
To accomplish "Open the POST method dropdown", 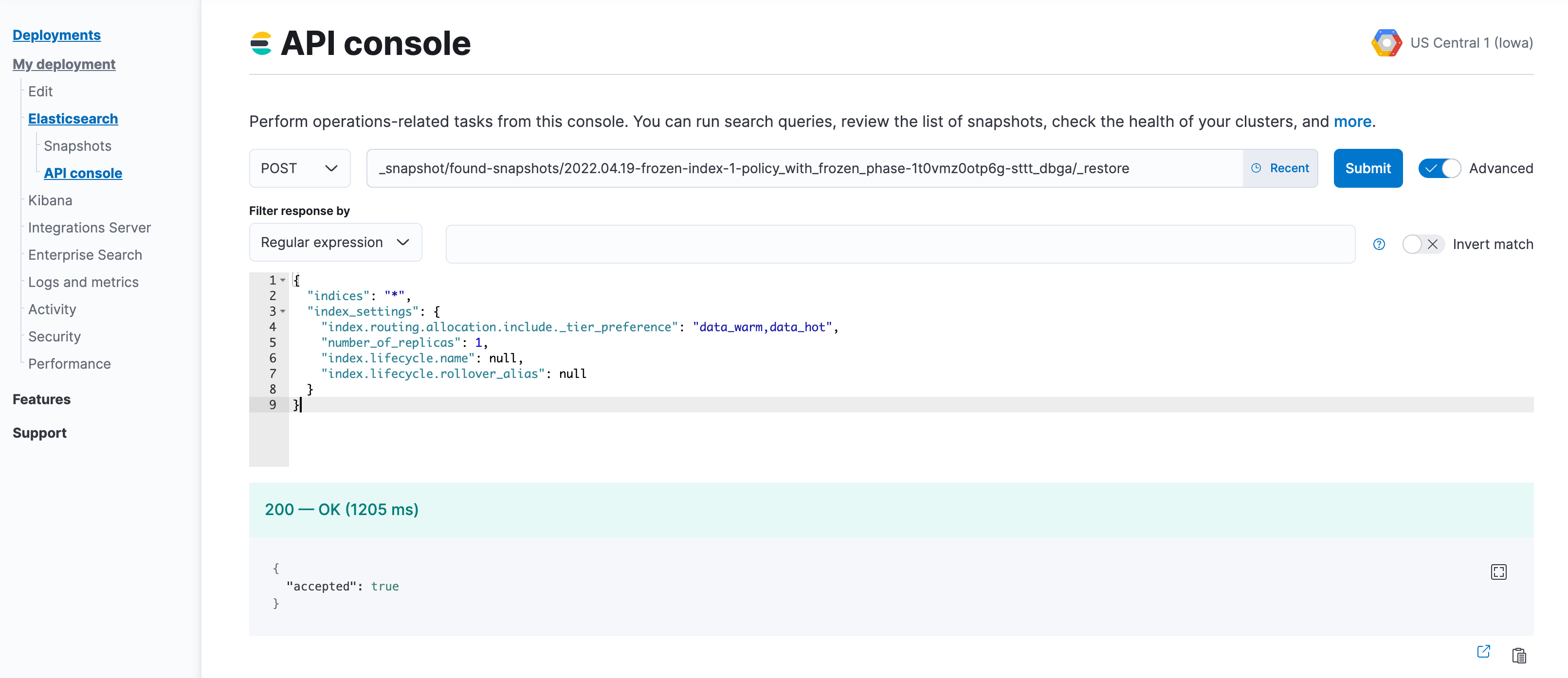I will point(299,168).
